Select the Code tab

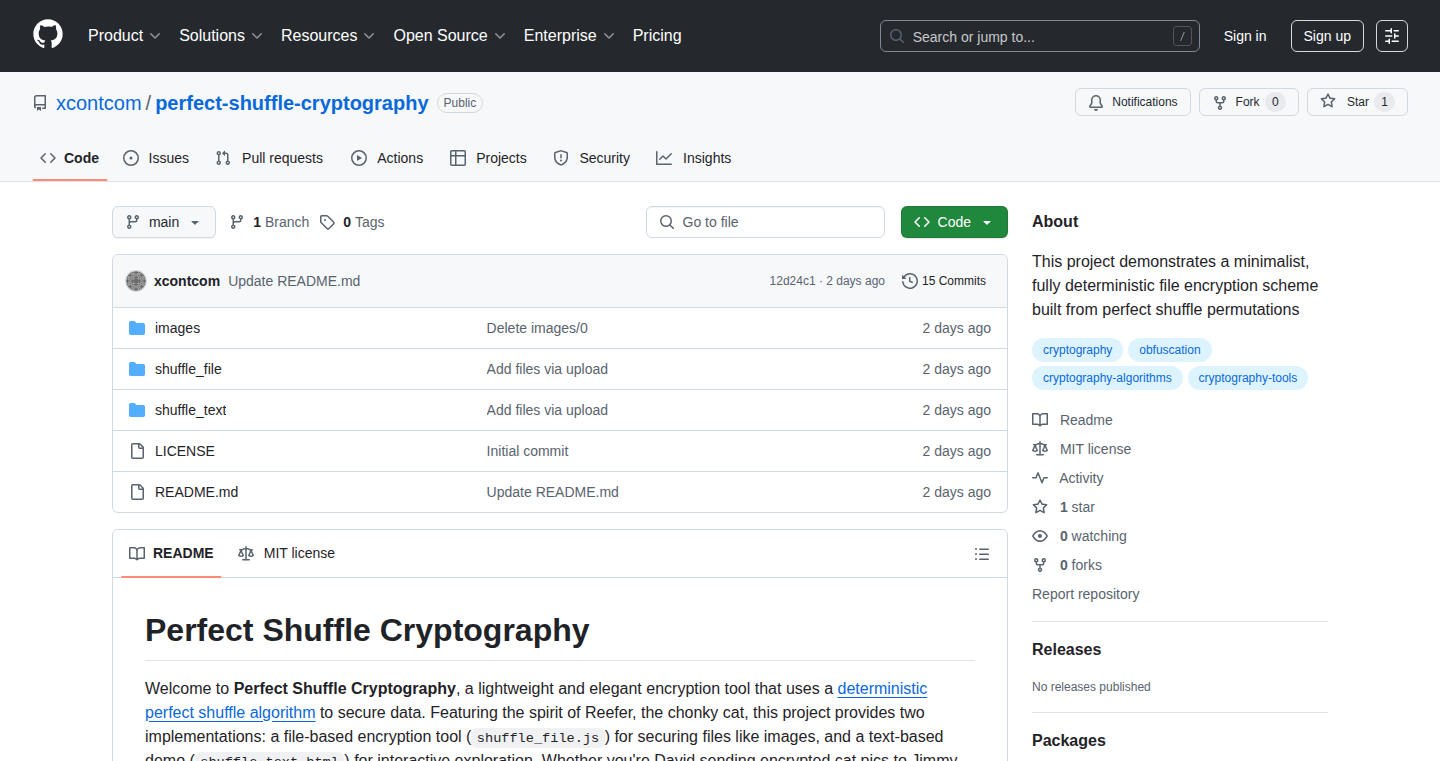70,158
